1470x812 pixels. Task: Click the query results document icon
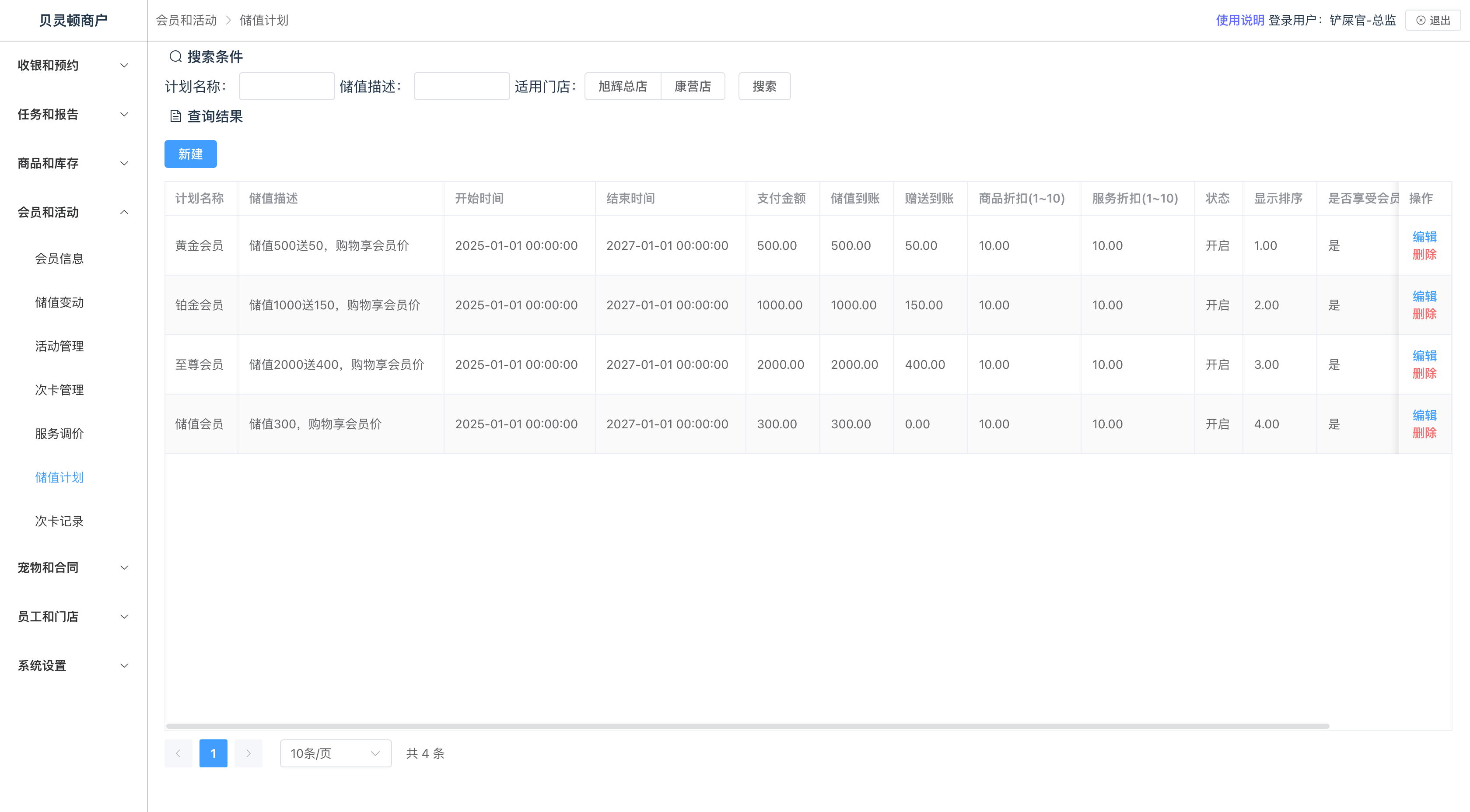175,116
